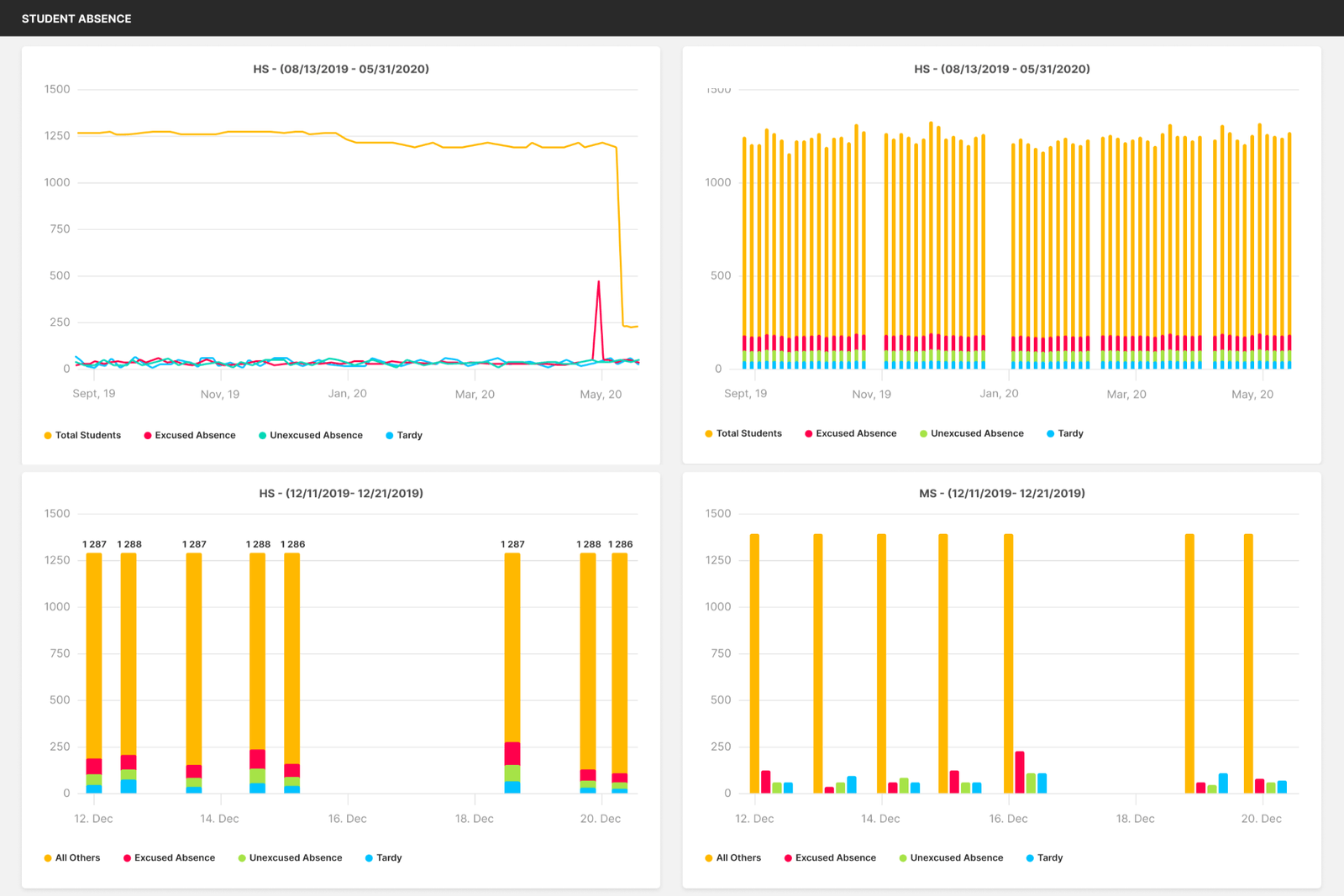Hide Excused Absence in the yearly HS bar chart
Screen dimensions: 1344x896
(850, 433)
